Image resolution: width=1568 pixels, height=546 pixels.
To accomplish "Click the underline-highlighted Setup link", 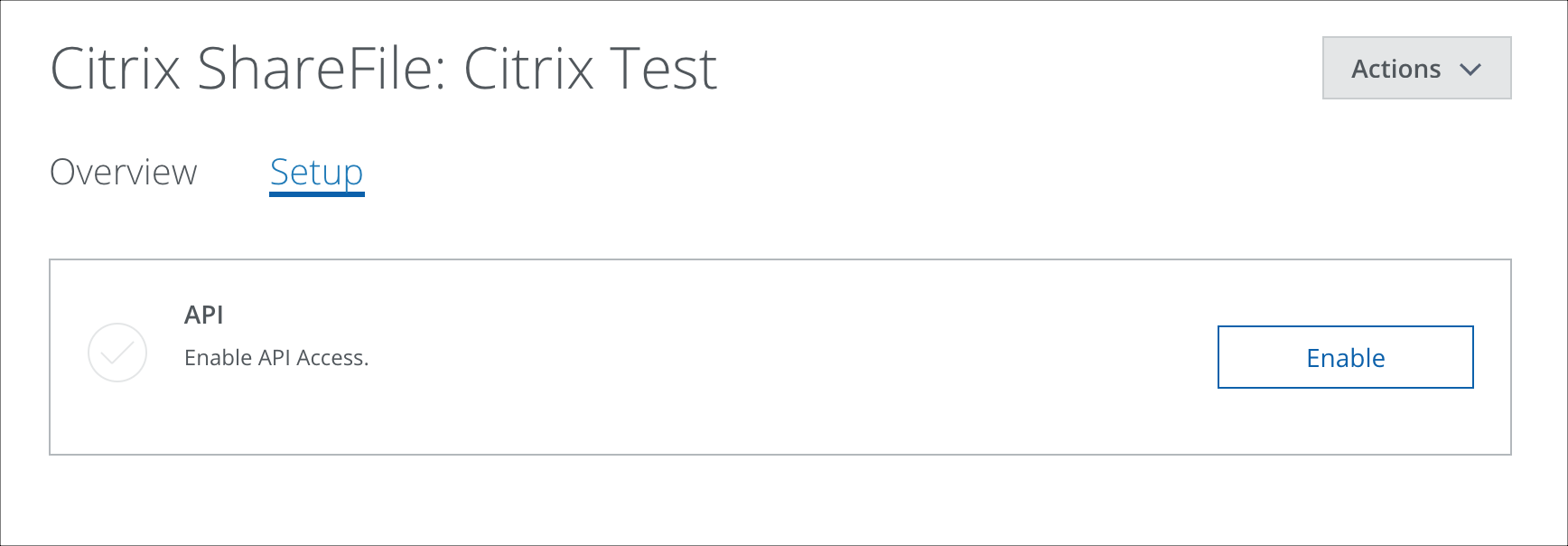I will [315, 172].
